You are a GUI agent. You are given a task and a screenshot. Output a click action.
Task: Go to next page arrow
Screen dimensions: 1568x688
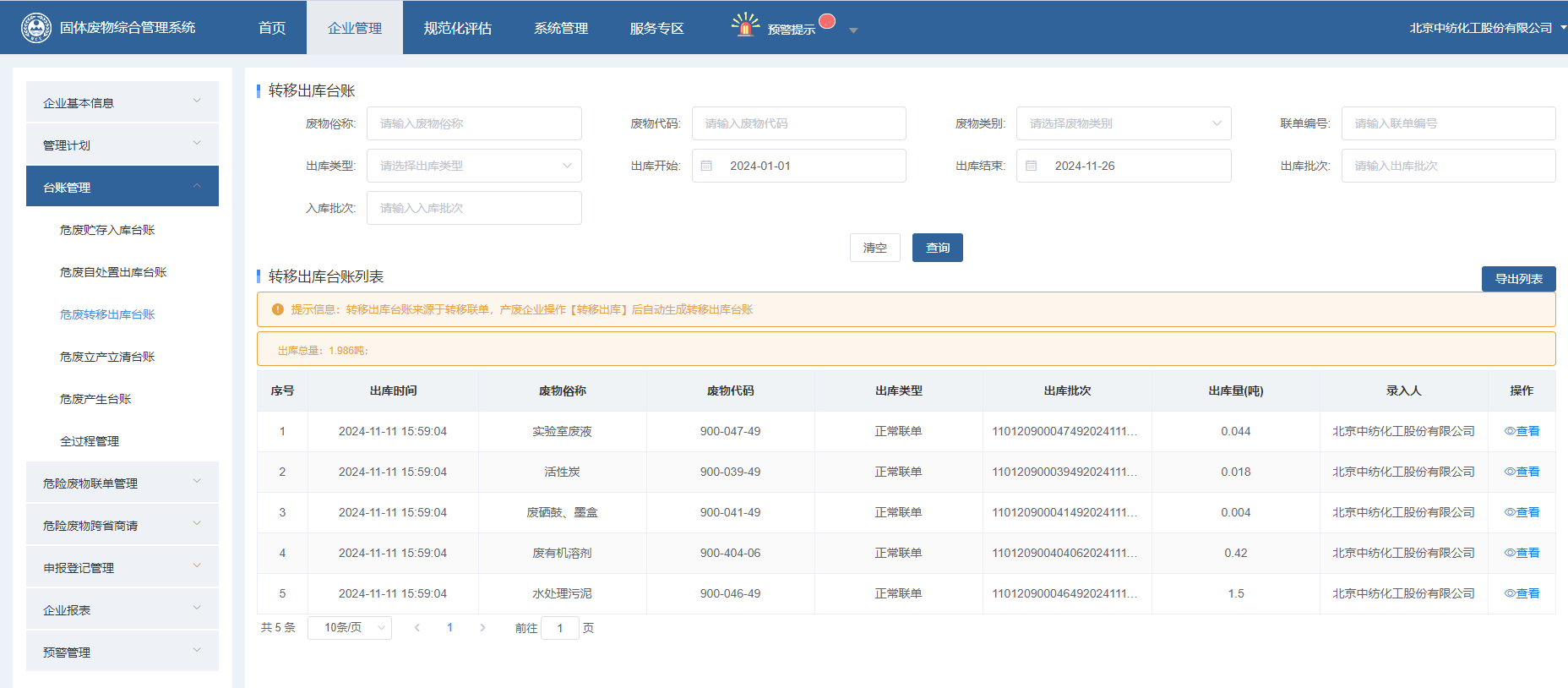pyautogui.click(x=482, y=627)
